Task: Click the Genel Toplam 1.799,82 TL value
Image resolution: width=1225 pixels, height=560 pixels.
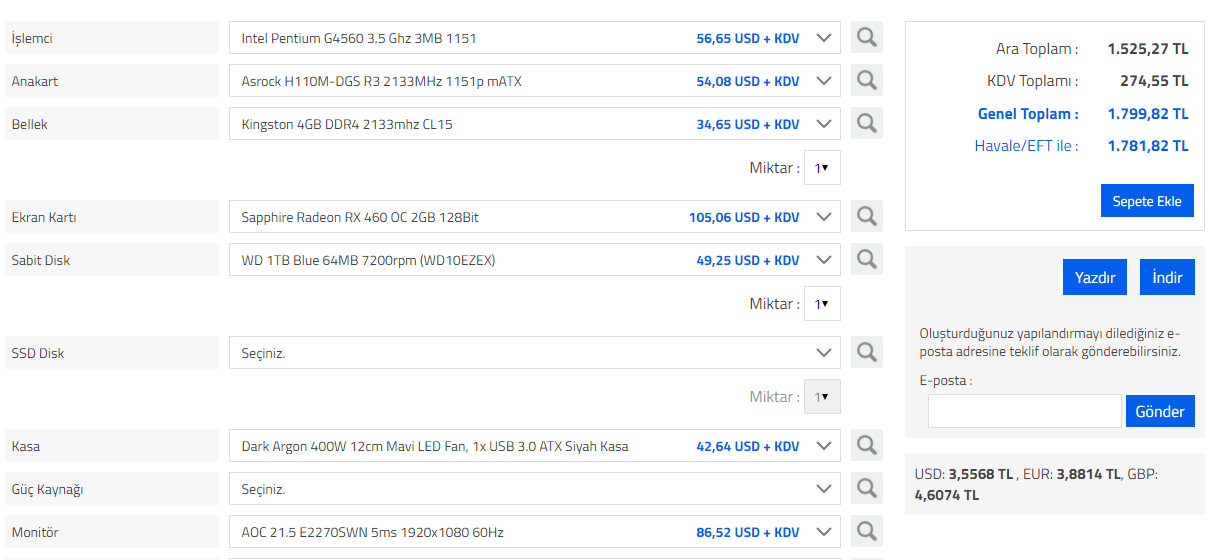Action: click(1148, 114)
